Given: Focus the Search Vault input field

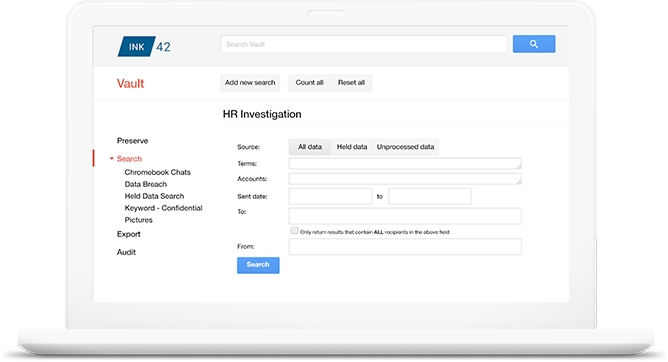Looking at the screenshot, I should click(x=364, y=44).
